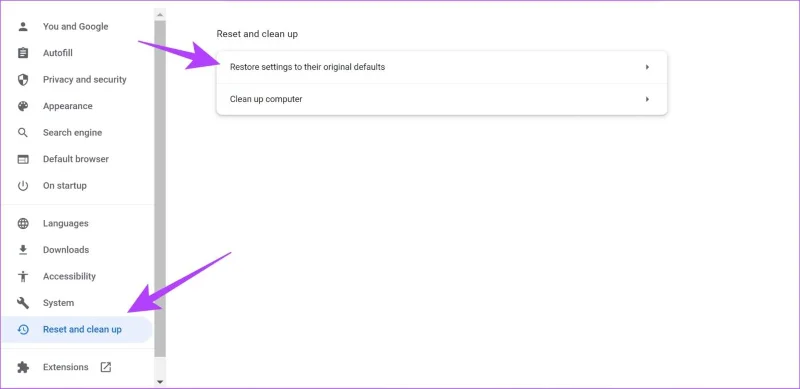Select Default browser in sidebar

76,159
